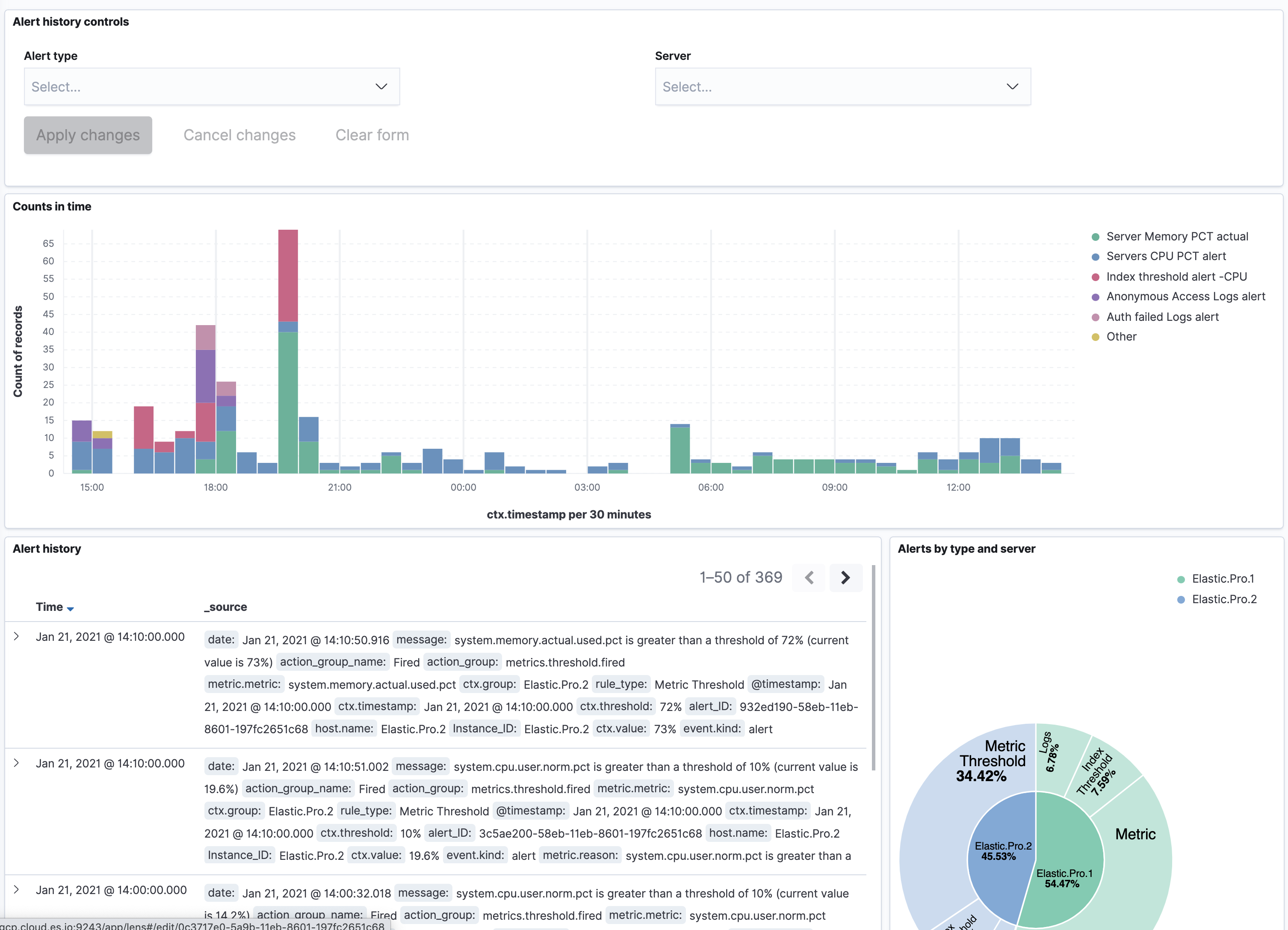Image resolution: width=1288 pixels, height=930 pixels.
Task: Click the Apply changes button
Action: tap(88, 135)
